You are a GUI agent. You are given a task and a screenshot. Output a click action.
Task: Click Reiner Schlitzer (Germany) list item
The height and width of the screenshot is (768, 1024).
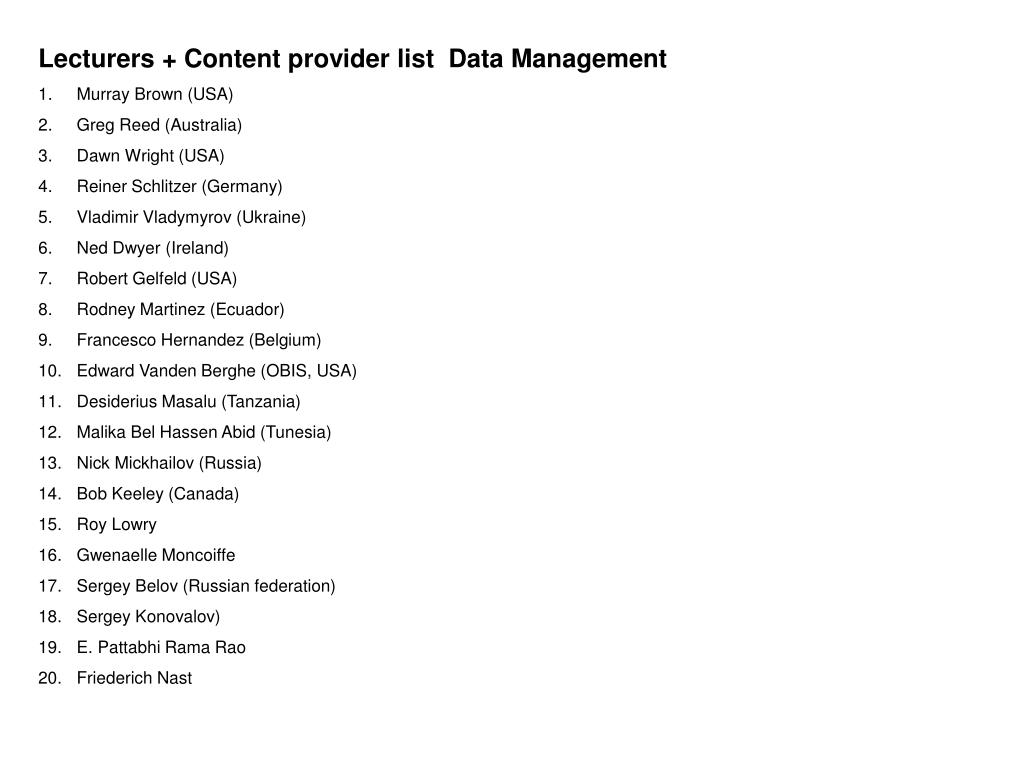pyautogui.click(x=180, y=186)
